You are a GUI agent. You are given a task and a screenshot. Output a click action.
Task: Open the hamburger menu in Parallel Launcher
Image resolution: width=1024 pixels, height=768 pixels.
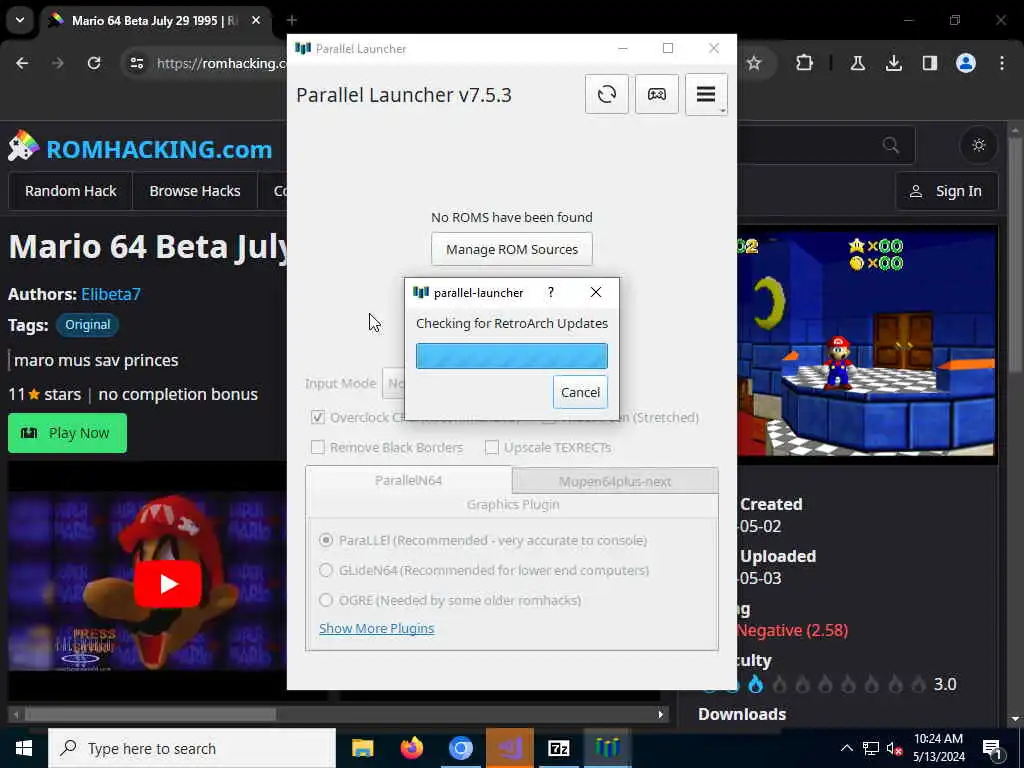pyautogui.click(x=706, y=95)
